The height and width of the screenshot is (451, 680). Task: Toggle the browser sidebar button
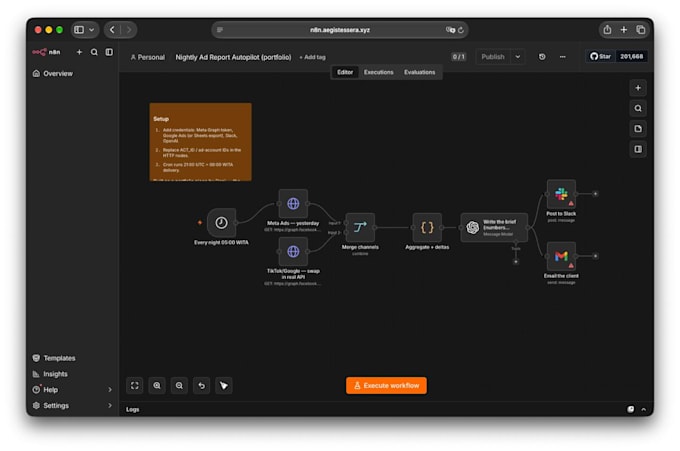pos(79,29)
